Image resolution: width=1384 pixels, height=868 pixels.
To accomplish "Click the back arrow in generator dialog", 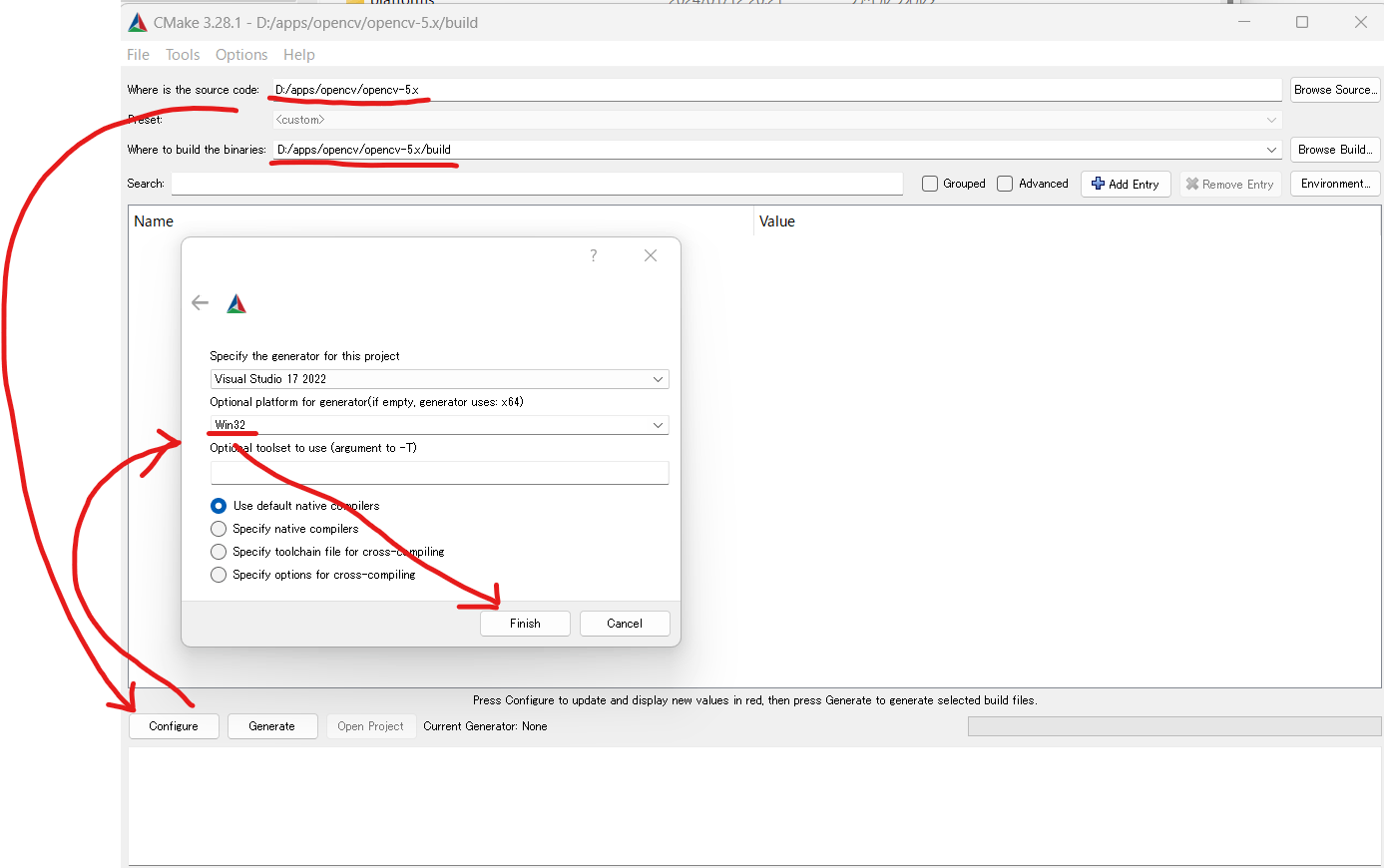I will tap(200, 303).
